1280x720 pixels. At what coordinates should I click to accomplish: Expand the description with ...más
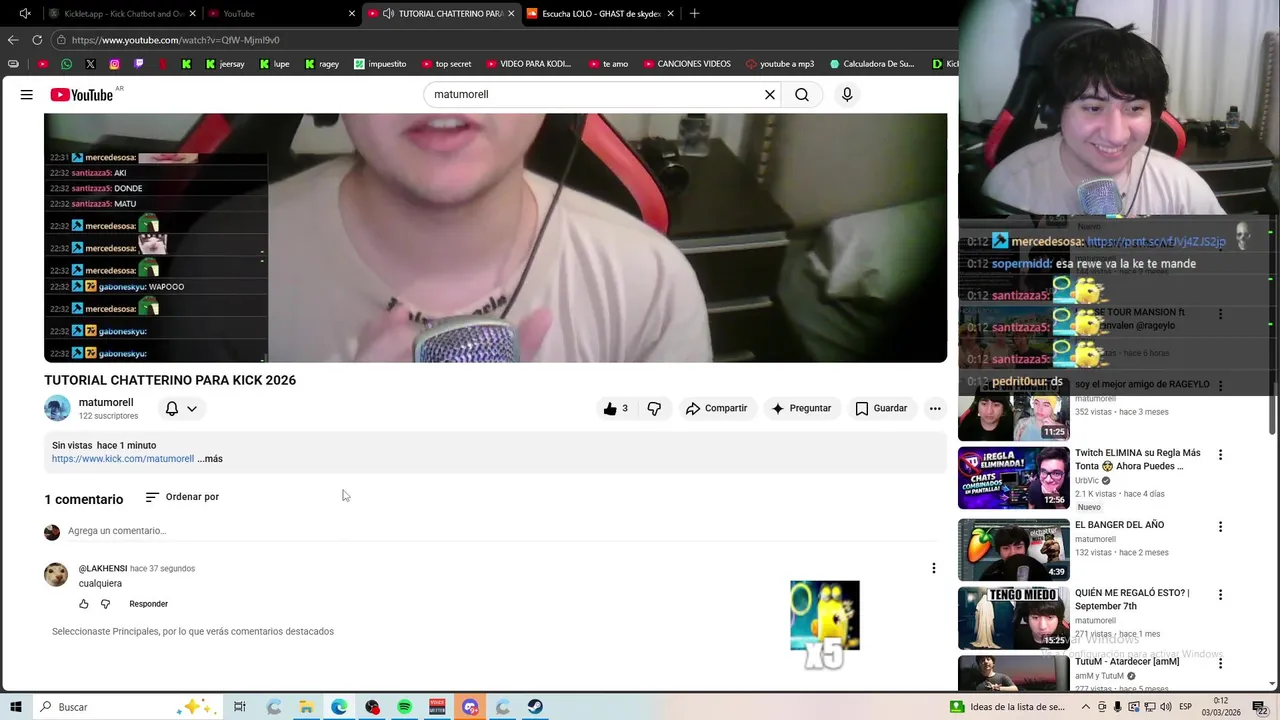point(210,459)
